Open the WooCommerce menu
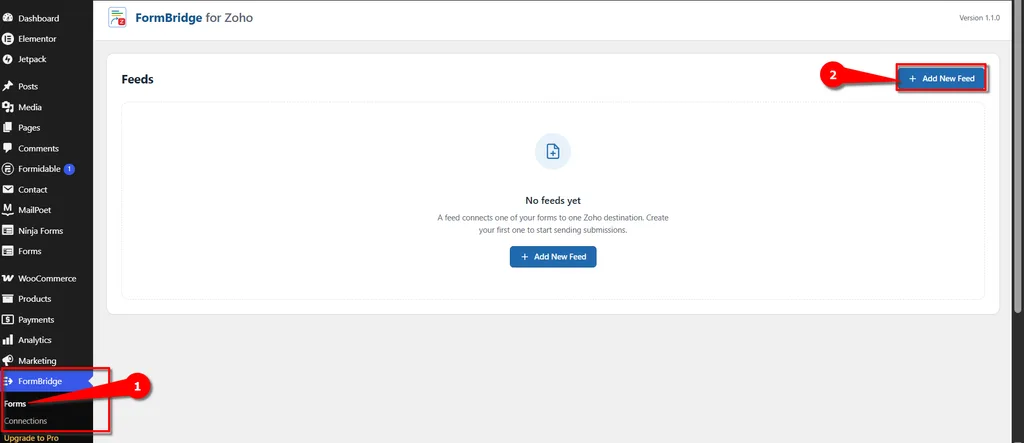 click(x=47, y=278)
